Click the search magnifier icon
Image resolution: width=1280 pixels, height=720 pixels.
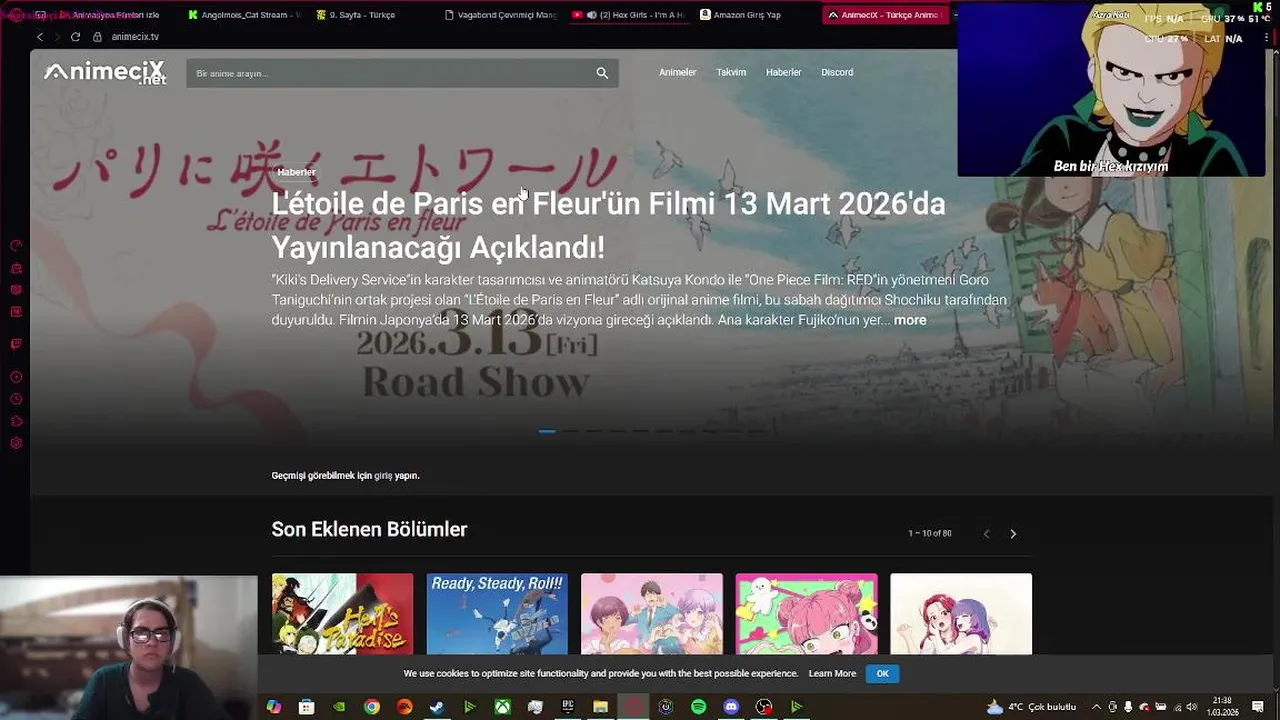click(602, 73)
